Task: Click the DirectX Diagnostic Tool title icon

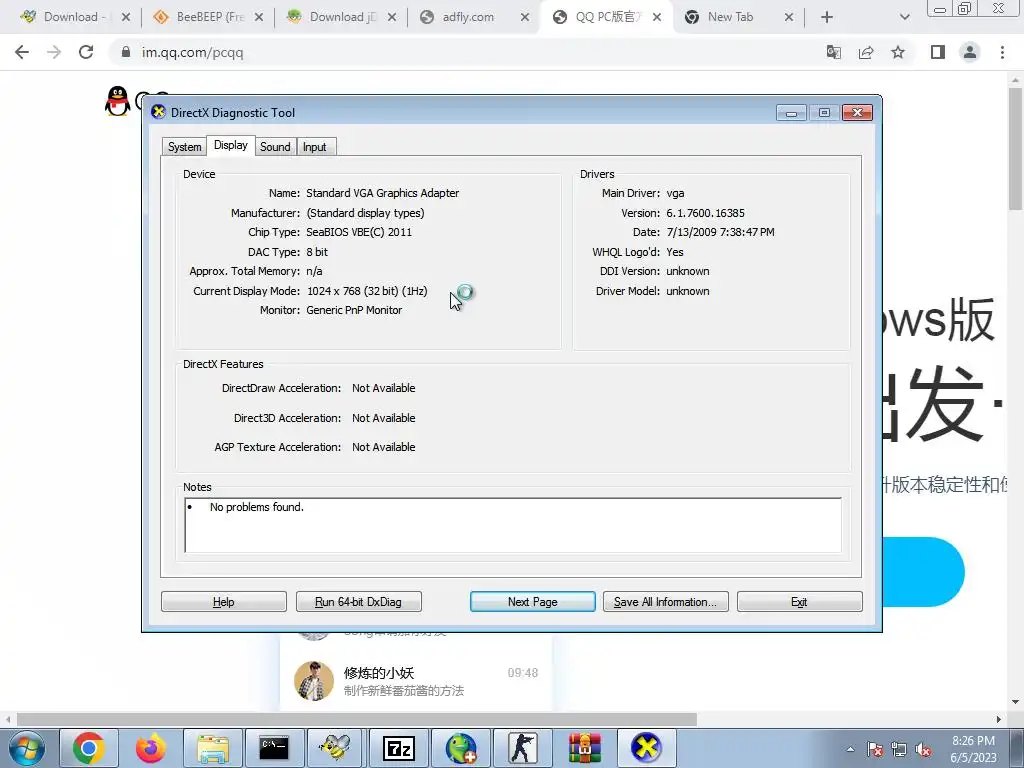Action: [x=158, y=112]
